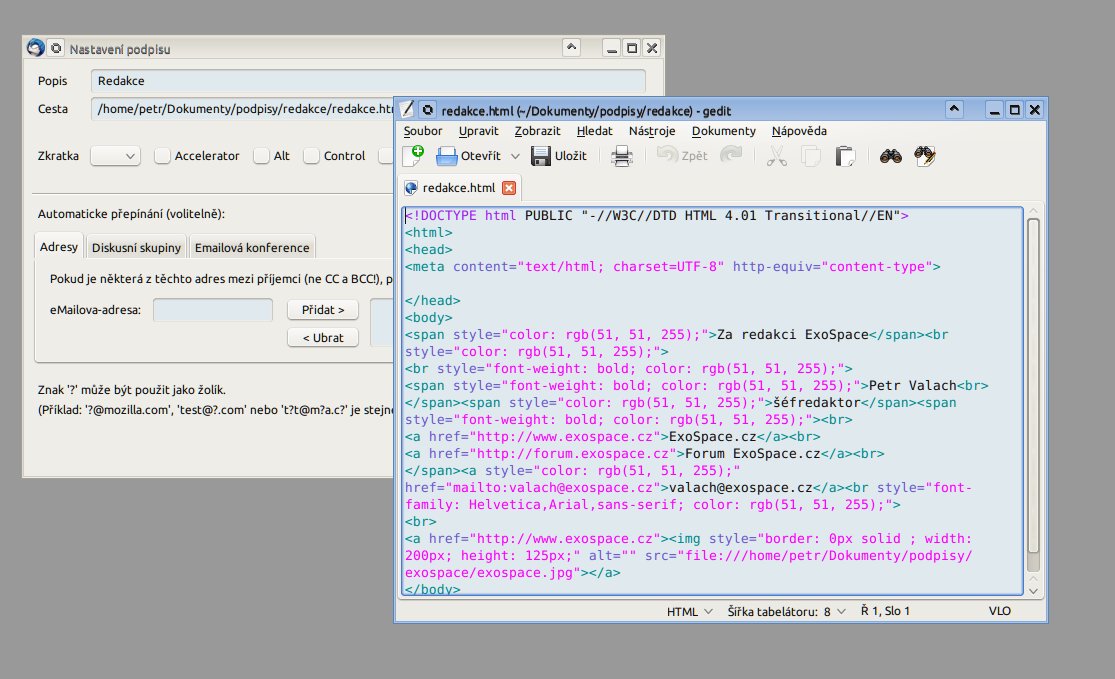
Task: Close the gedit window
Action: [x=1035, y=110]
